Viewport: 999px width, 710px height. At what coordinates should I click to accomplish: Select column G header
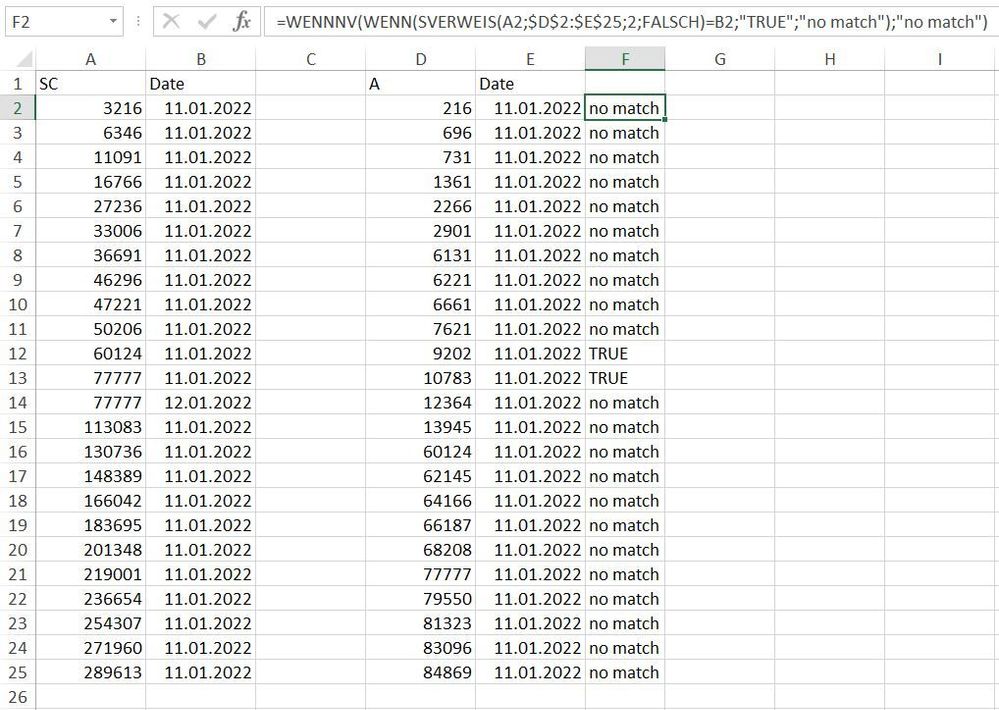720,59
